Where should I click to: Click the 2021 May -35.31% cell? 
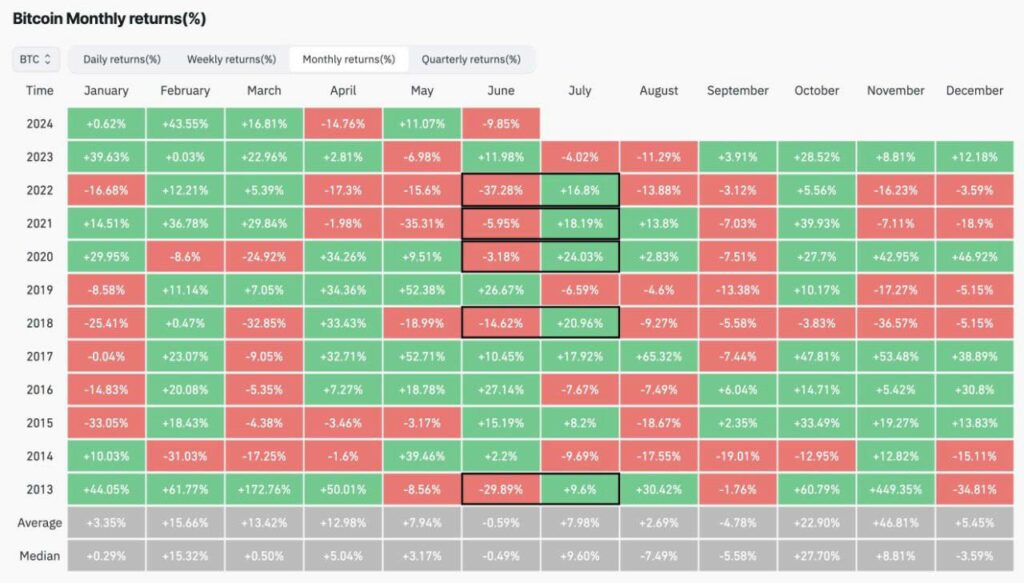coord(422,224)
